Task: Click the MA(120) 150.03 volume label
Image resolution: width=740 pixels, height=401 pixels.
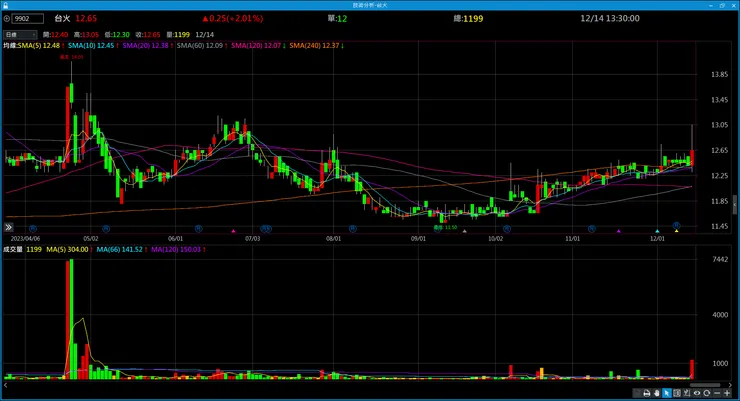Action: [177, 250]
